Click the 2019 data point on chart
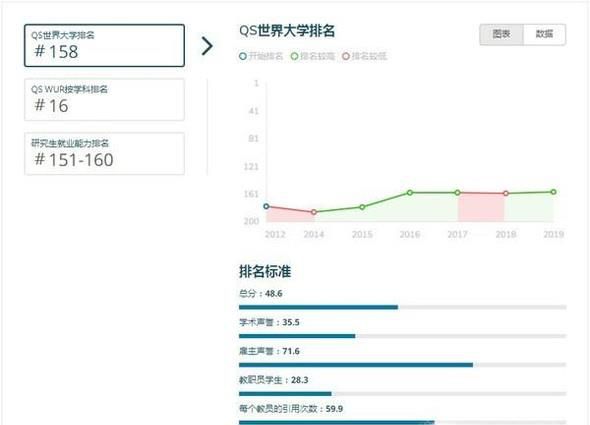This screenshot has width=590, height=425. (x=554, y=192)
